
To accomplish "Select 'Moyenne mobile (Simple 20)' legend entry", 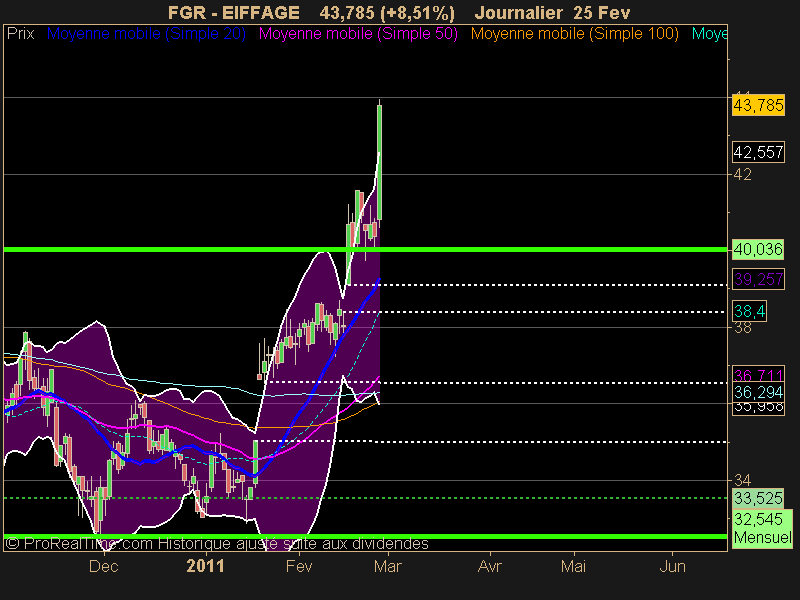I will point(146,34).
